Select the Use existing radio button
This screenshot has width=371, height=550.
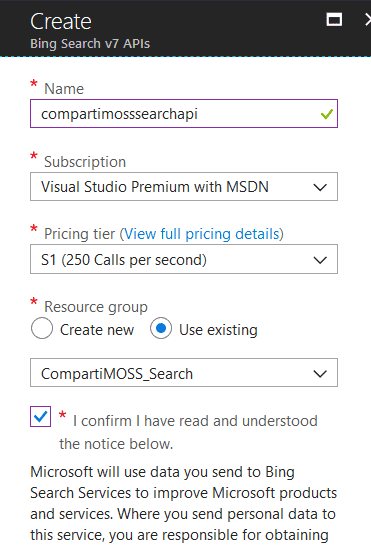pyautogui.click(x=161, y=328)
